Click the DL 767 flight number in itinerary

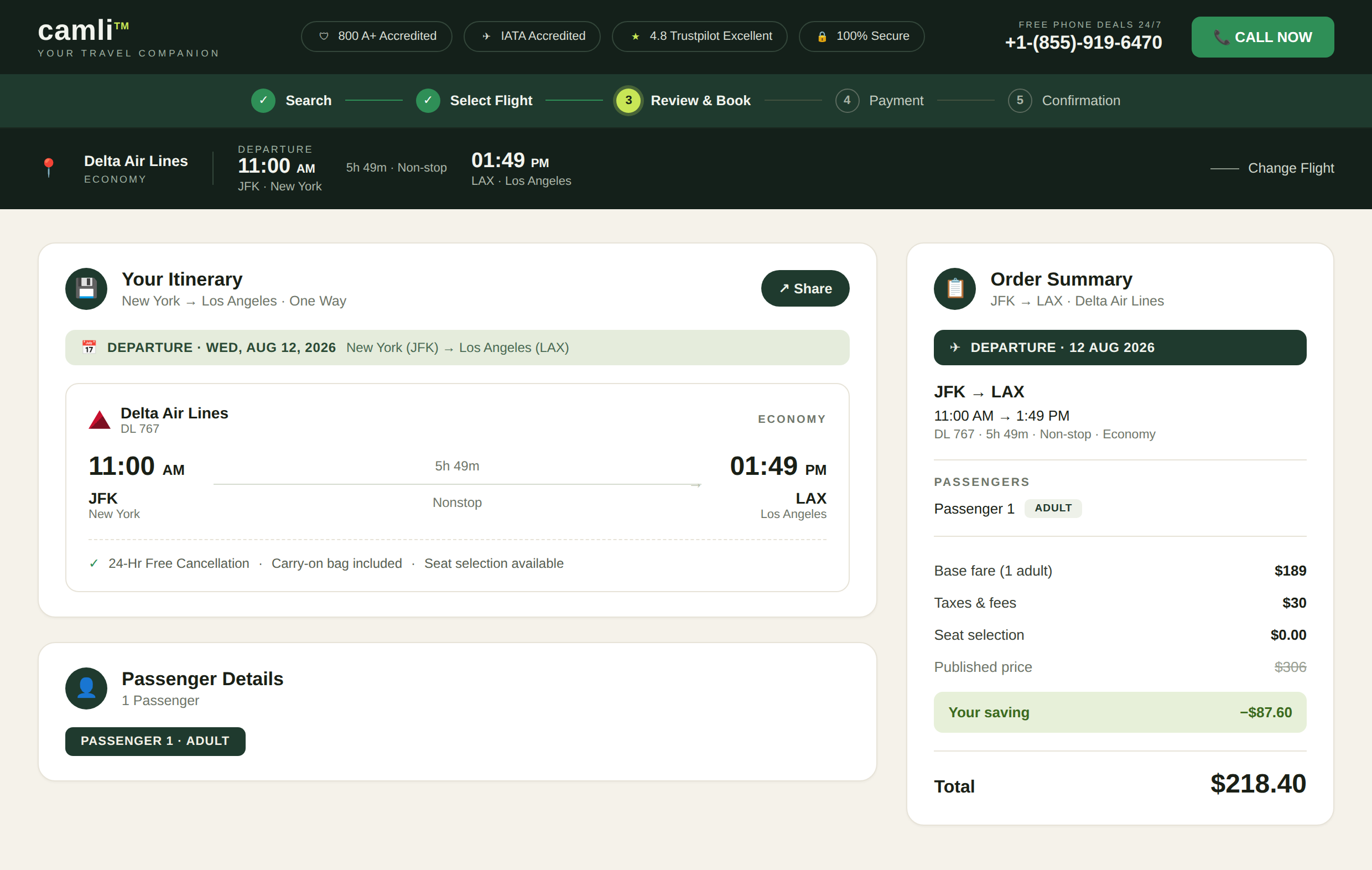[139, 429]
